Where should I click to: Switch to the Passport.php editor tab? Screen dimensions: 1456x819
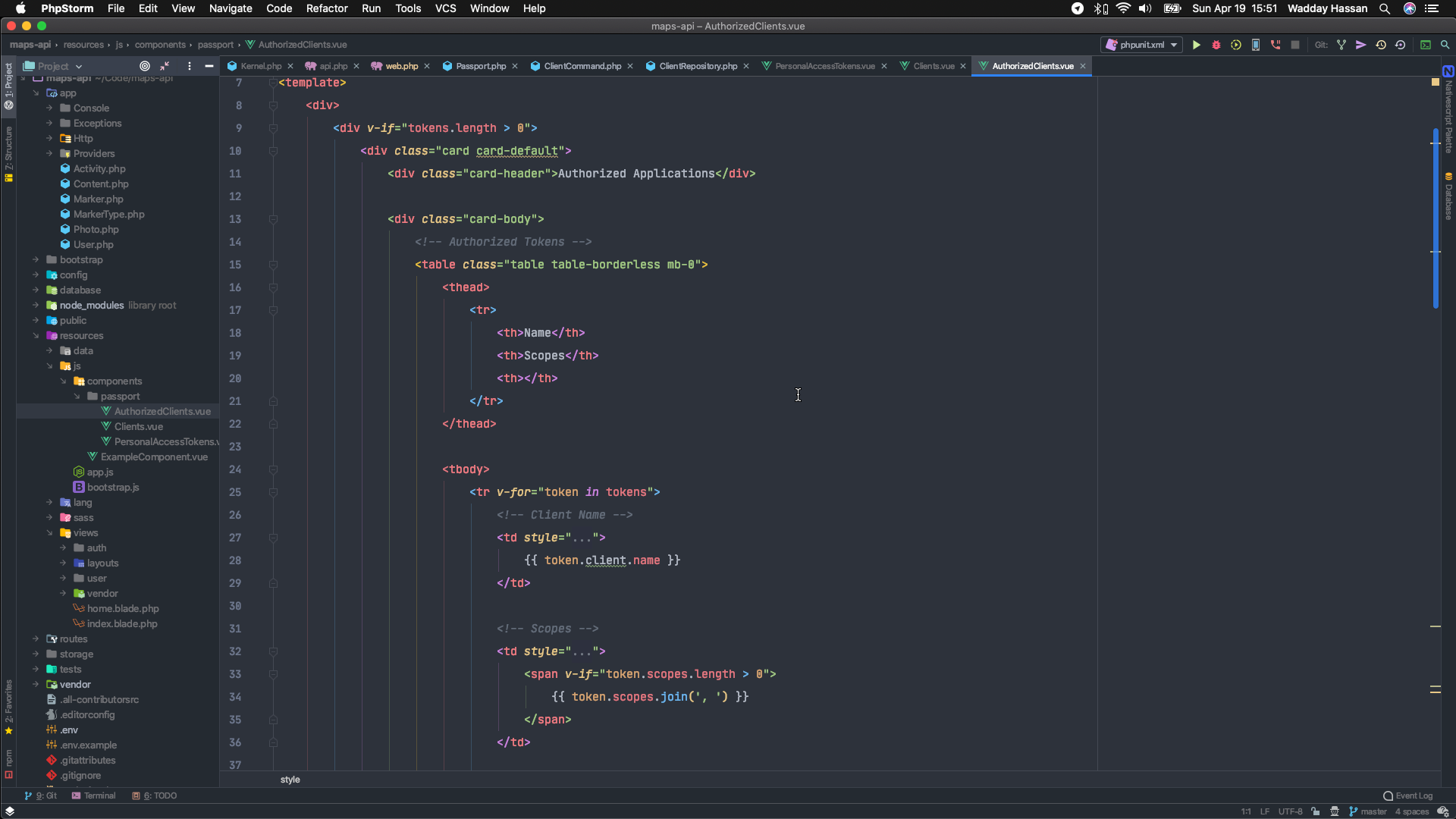tap(480, 67)
